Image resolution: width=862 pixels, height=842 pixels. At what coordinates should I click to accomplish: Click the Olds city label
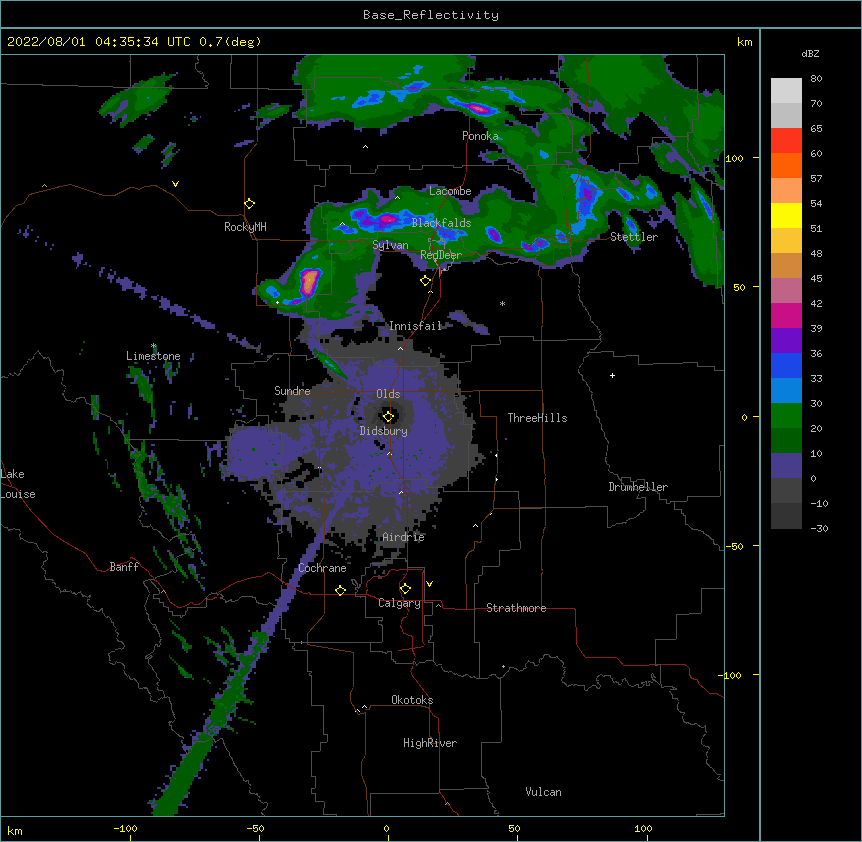[388, 394]
